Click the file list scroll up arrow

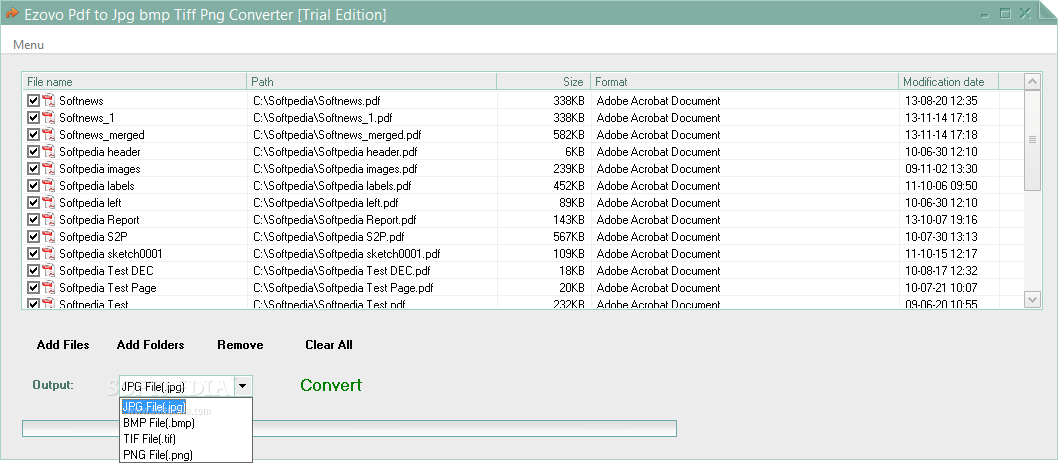coord(1032,81)
